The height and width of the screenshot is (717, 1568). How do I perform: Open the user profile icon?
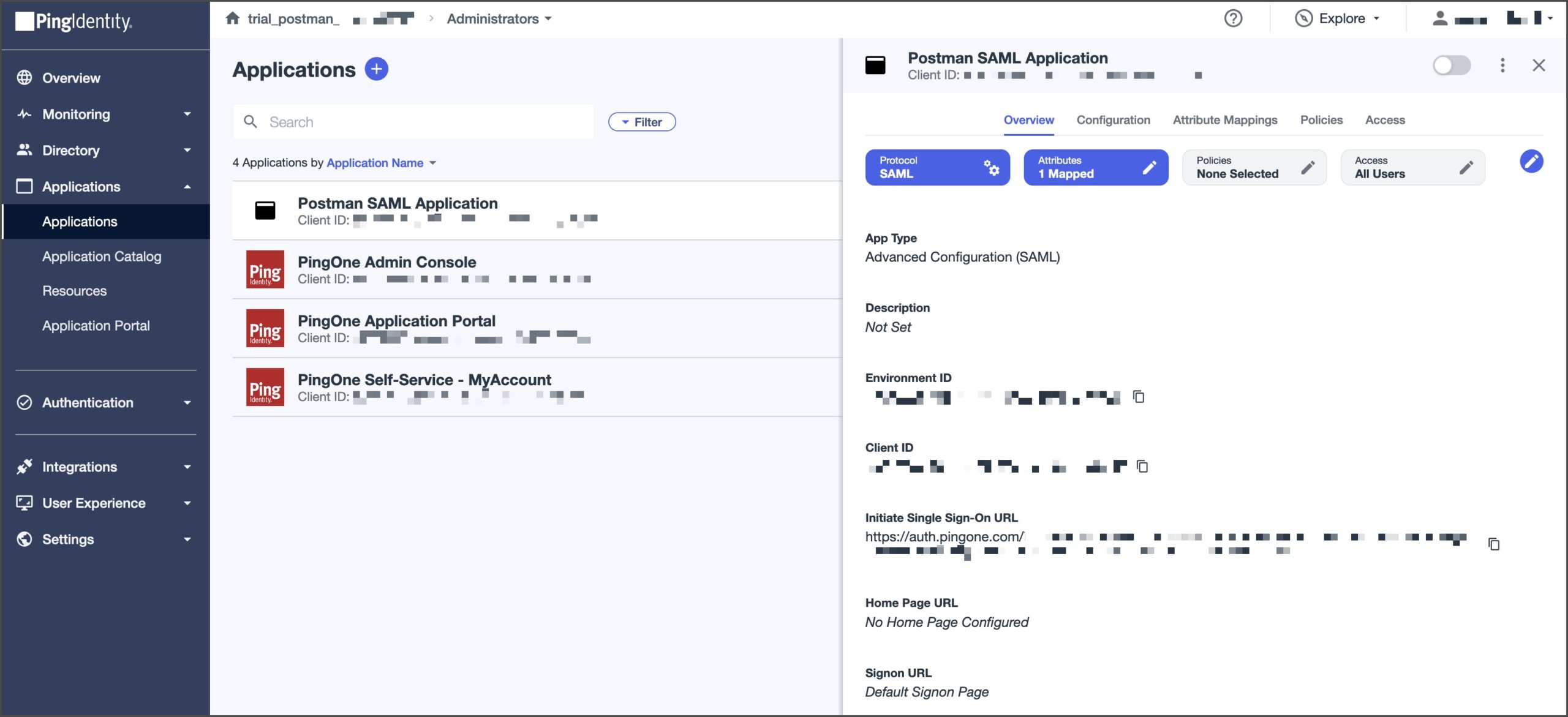coord(1440,18)
